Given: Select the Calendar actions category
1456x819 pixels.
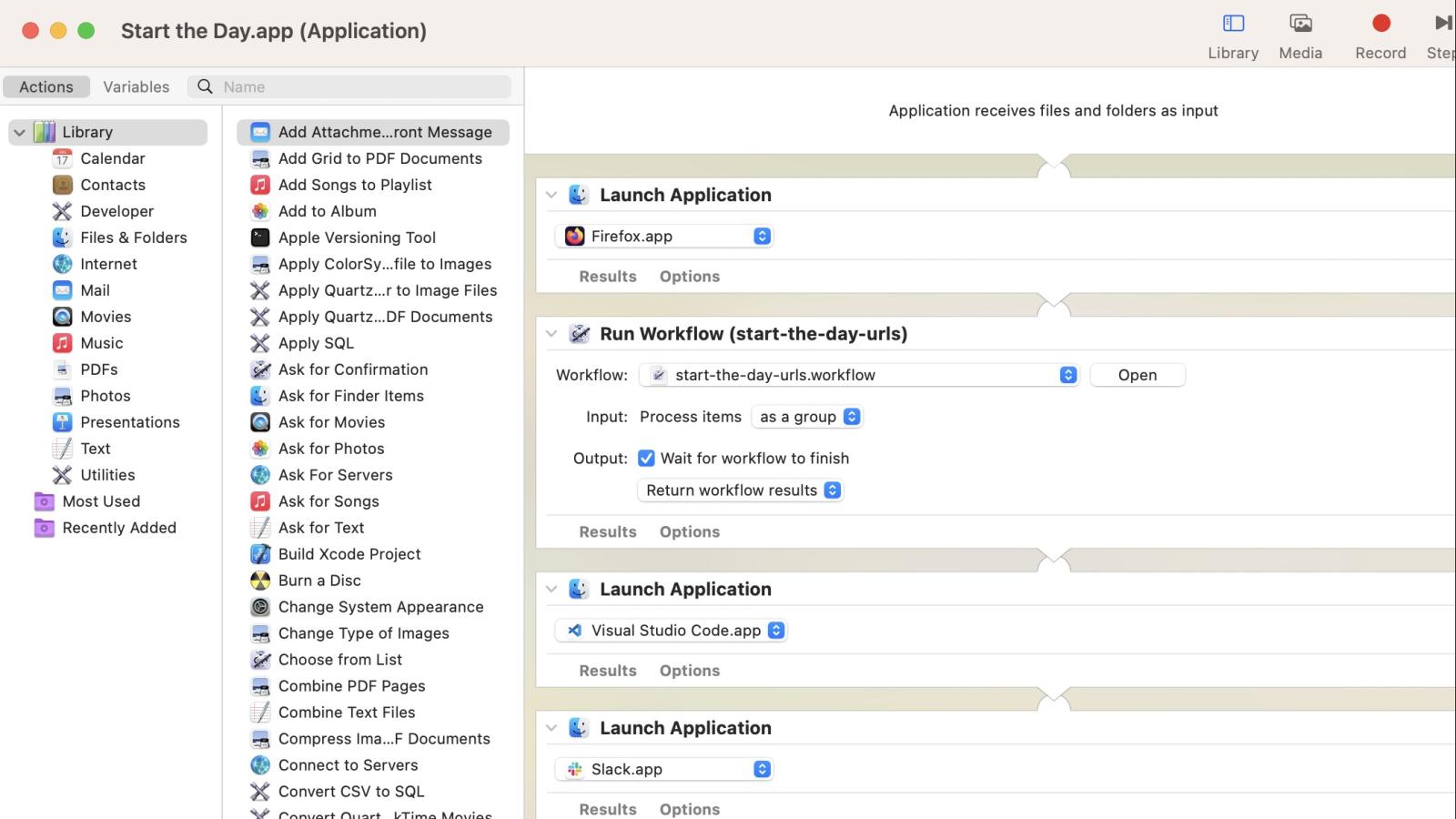Looking at the screenshot, I should coord(112,157).
